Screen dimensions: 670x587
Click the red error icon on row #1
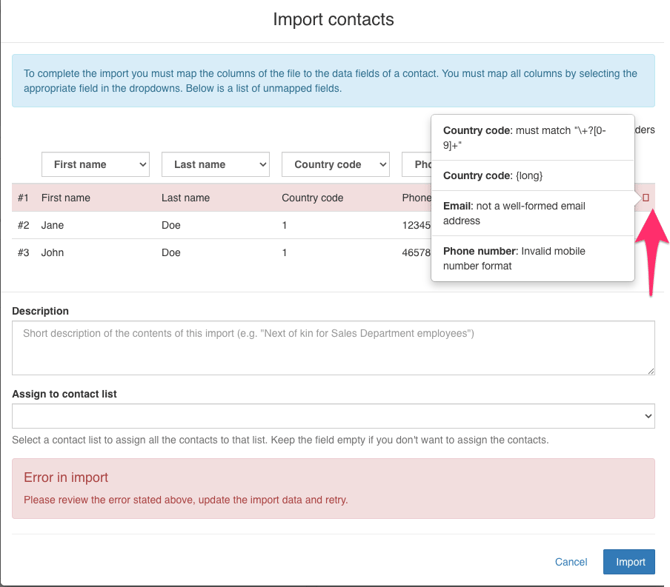coord(645,198)
